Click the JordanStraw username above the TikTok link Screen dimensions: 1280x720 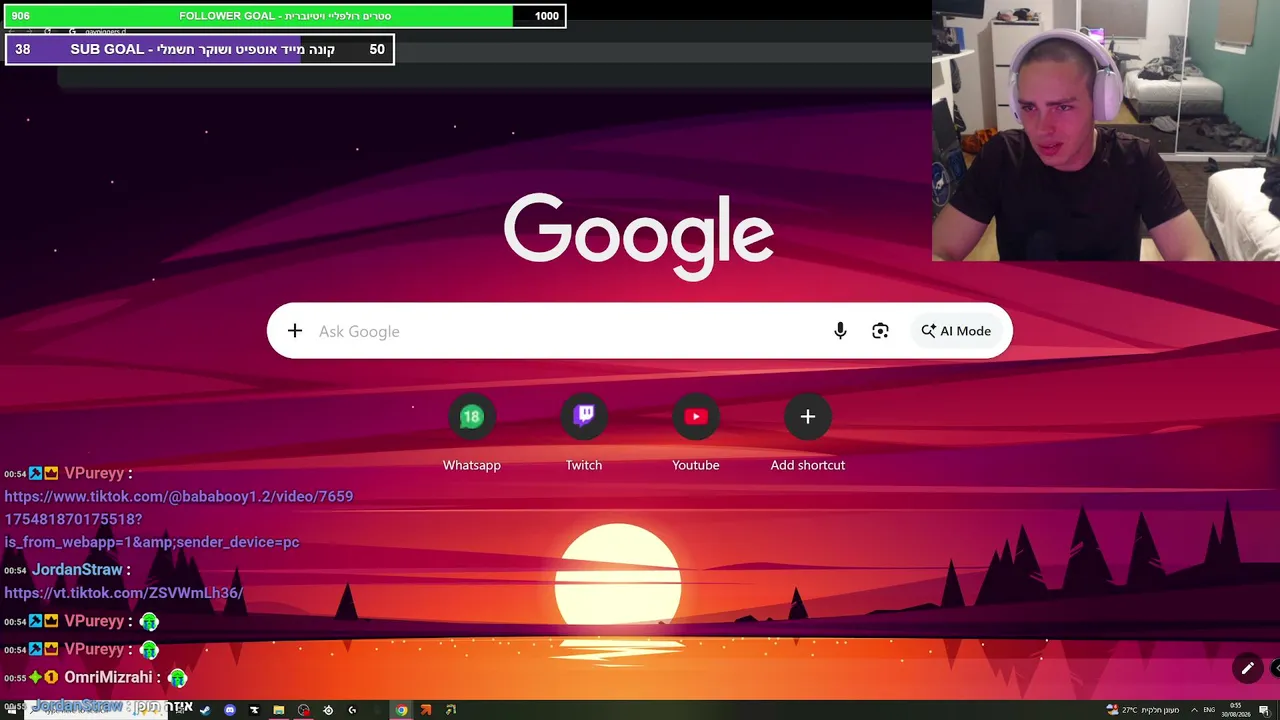[x=77, y=570]
